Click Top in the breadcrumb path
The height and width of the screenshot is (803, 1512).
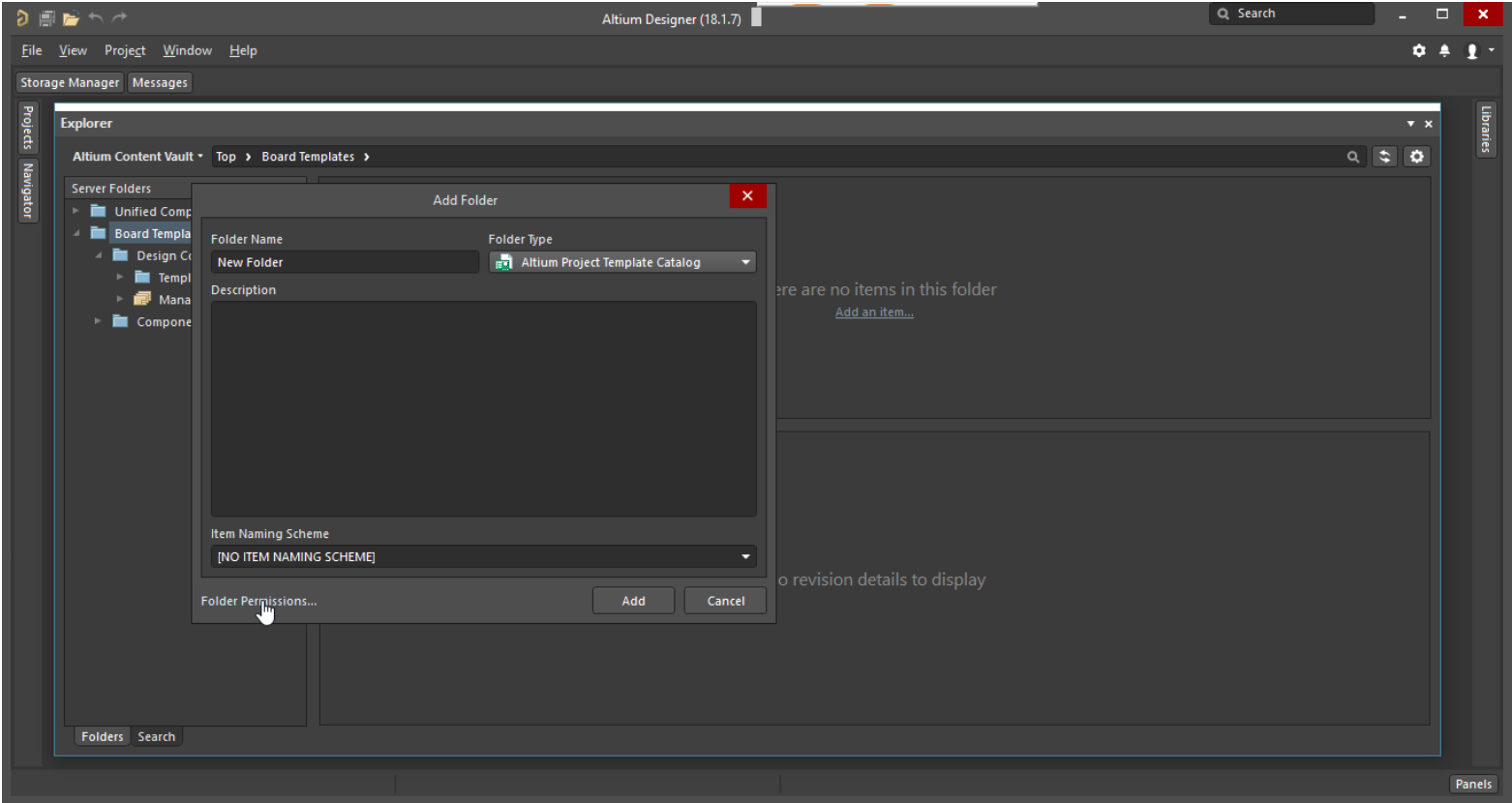[x=226, y=157]
